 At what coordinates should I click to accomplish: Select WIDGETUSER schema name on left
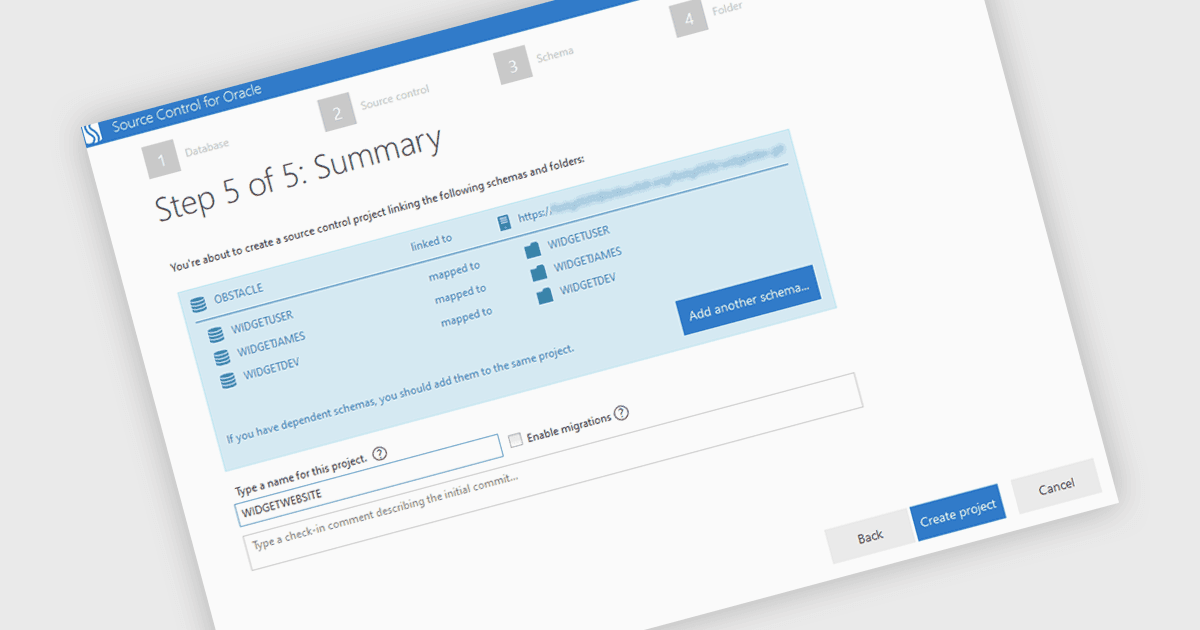click(x=264, y=320)
